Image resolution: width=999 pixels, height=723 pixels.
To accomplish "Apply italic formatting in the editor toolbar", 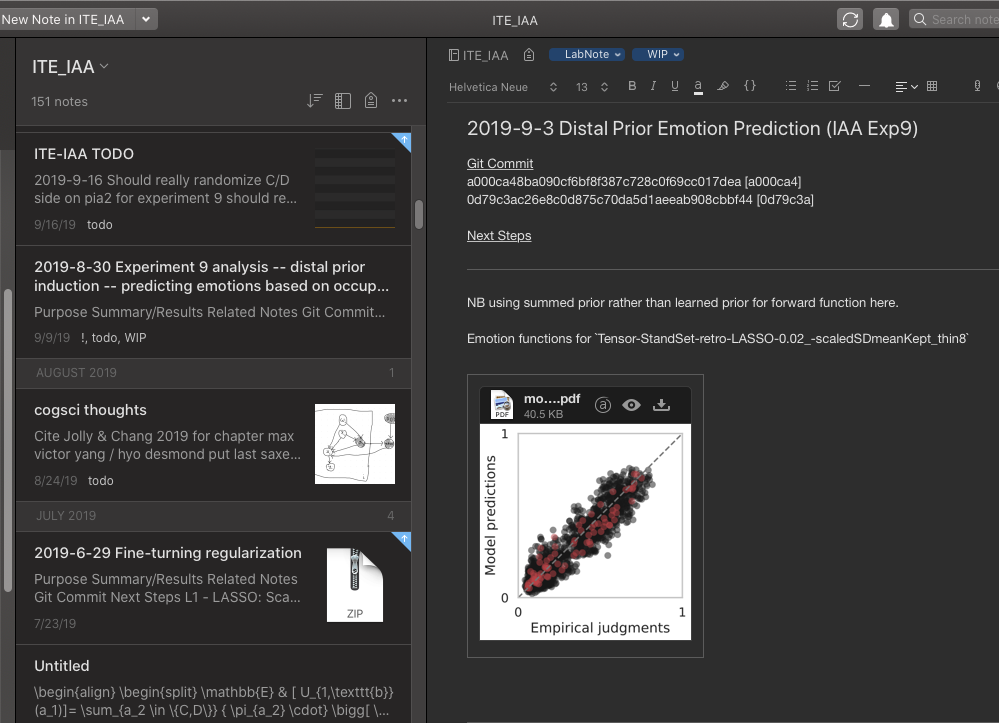I will point(652,86).
